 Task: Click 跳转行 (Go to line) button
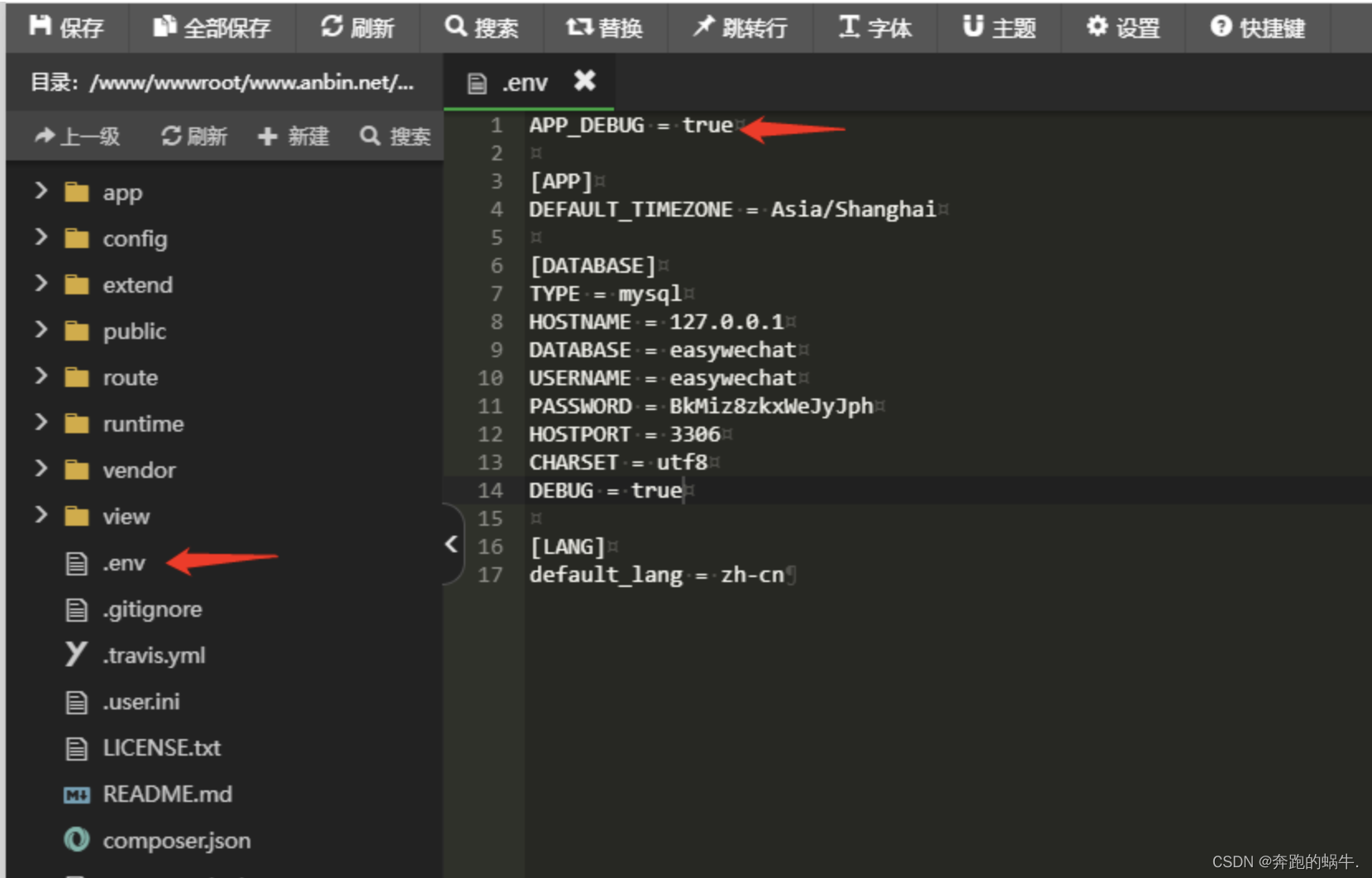[740, 28]
